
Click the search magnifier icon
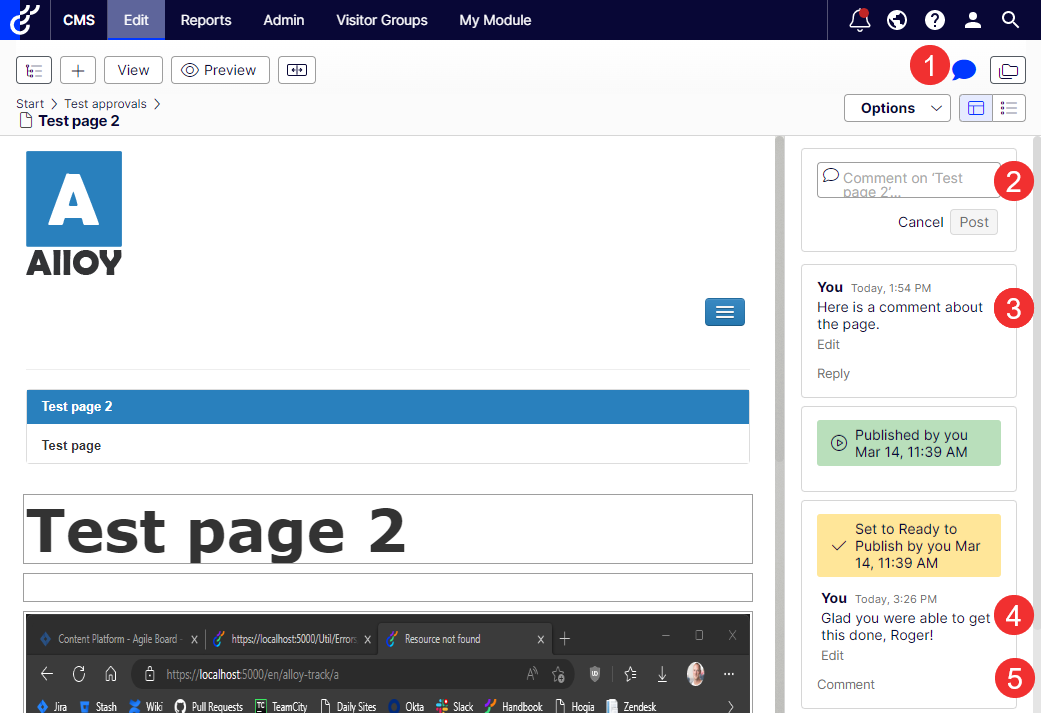[x=1010, y=20]
